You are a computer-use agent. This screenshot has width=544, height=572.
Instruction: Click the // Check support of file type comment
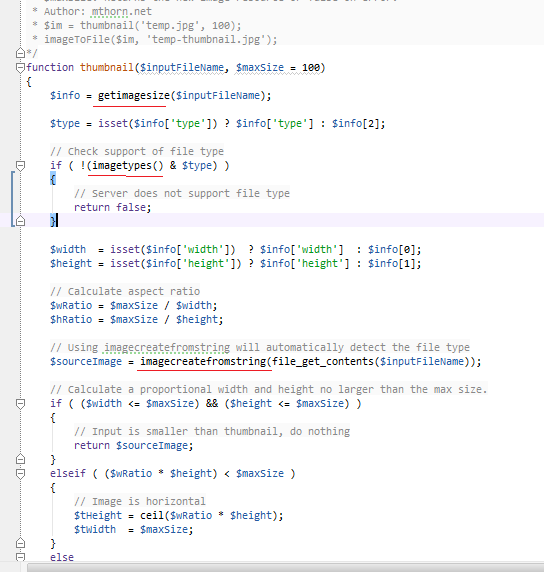pyautogui.click(x=137, y=151)
